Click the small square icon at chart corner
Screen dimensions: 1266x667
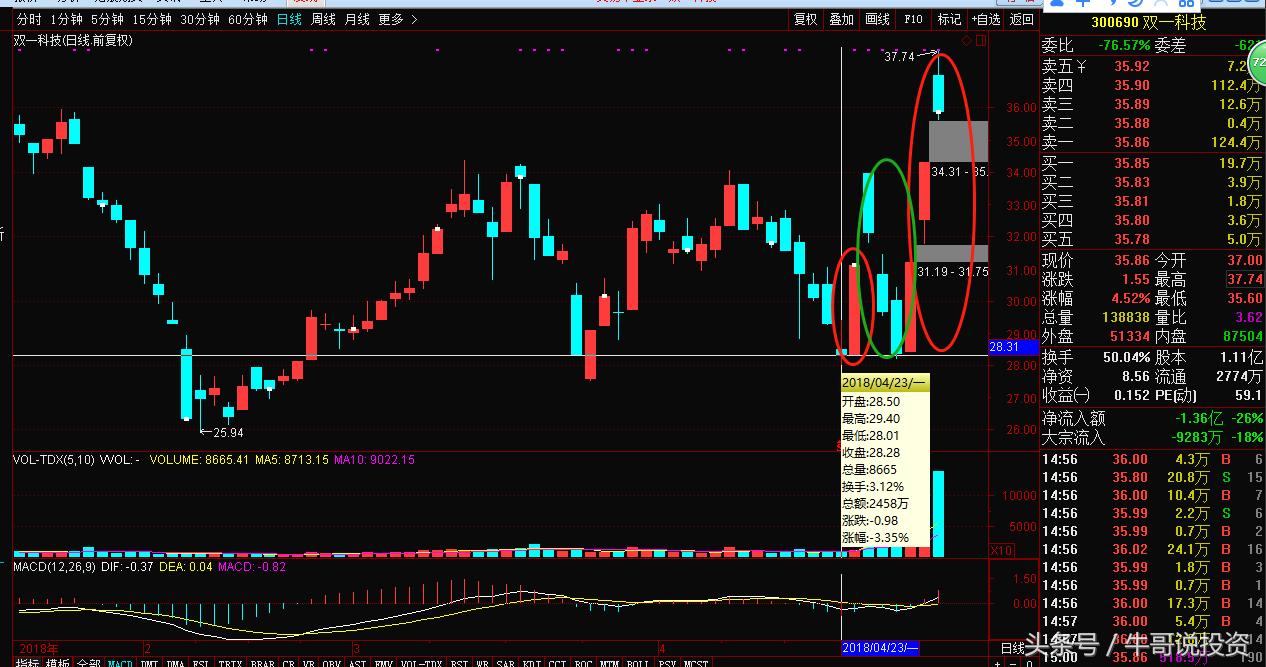981,40
